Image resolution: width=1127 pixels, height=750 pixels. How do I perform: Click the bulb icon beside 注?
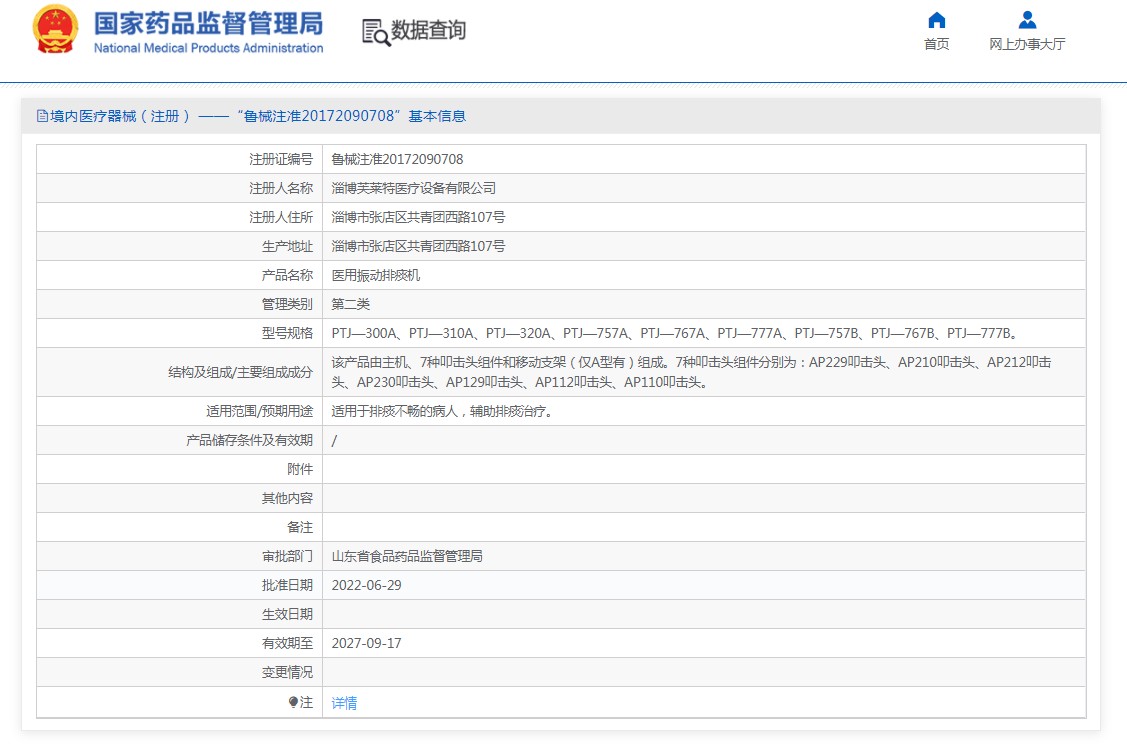click(x=293, y=703)
